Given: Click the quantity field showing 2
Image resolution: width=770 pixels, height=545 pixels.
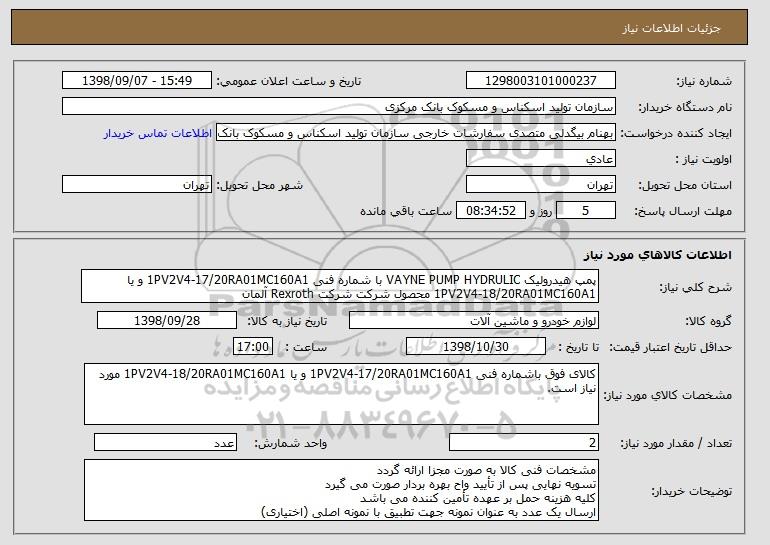Looking at the screenshot, I should pyautogui.click(x=524, y=442).
